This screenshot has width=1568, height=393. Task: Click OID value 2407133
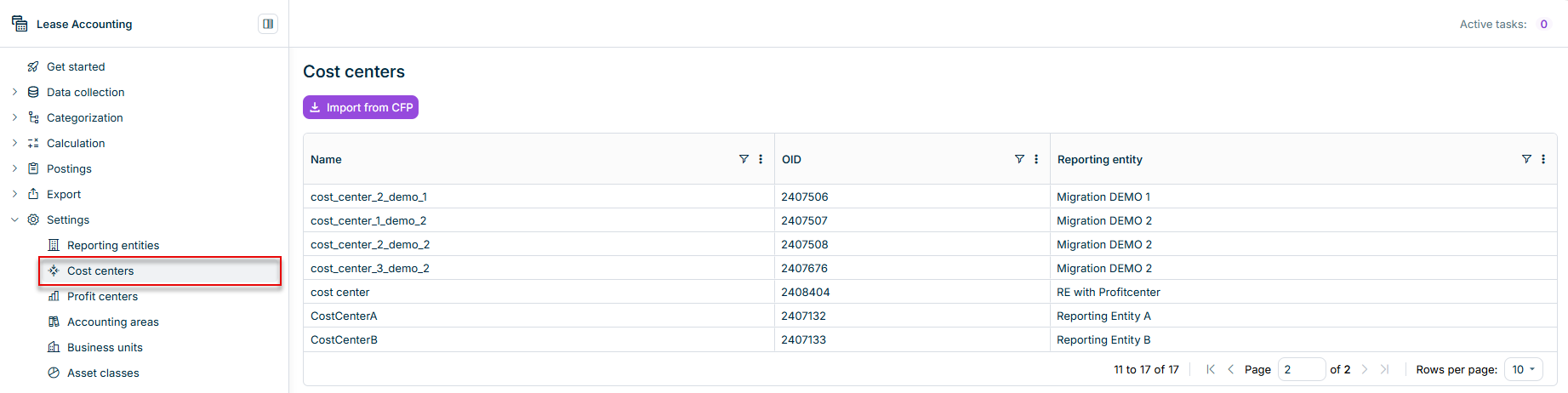tap(803, 339)
